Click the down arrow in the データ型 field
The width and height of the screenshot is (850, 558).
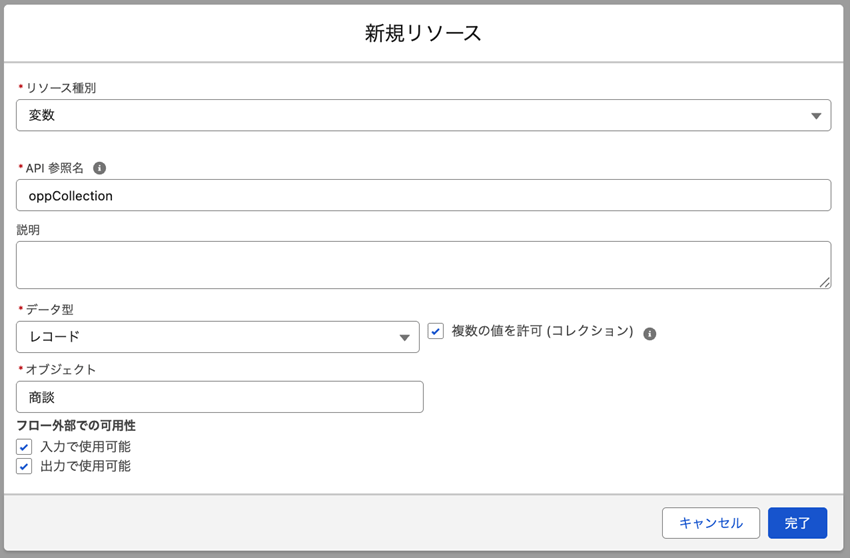(x=404, y=338)
